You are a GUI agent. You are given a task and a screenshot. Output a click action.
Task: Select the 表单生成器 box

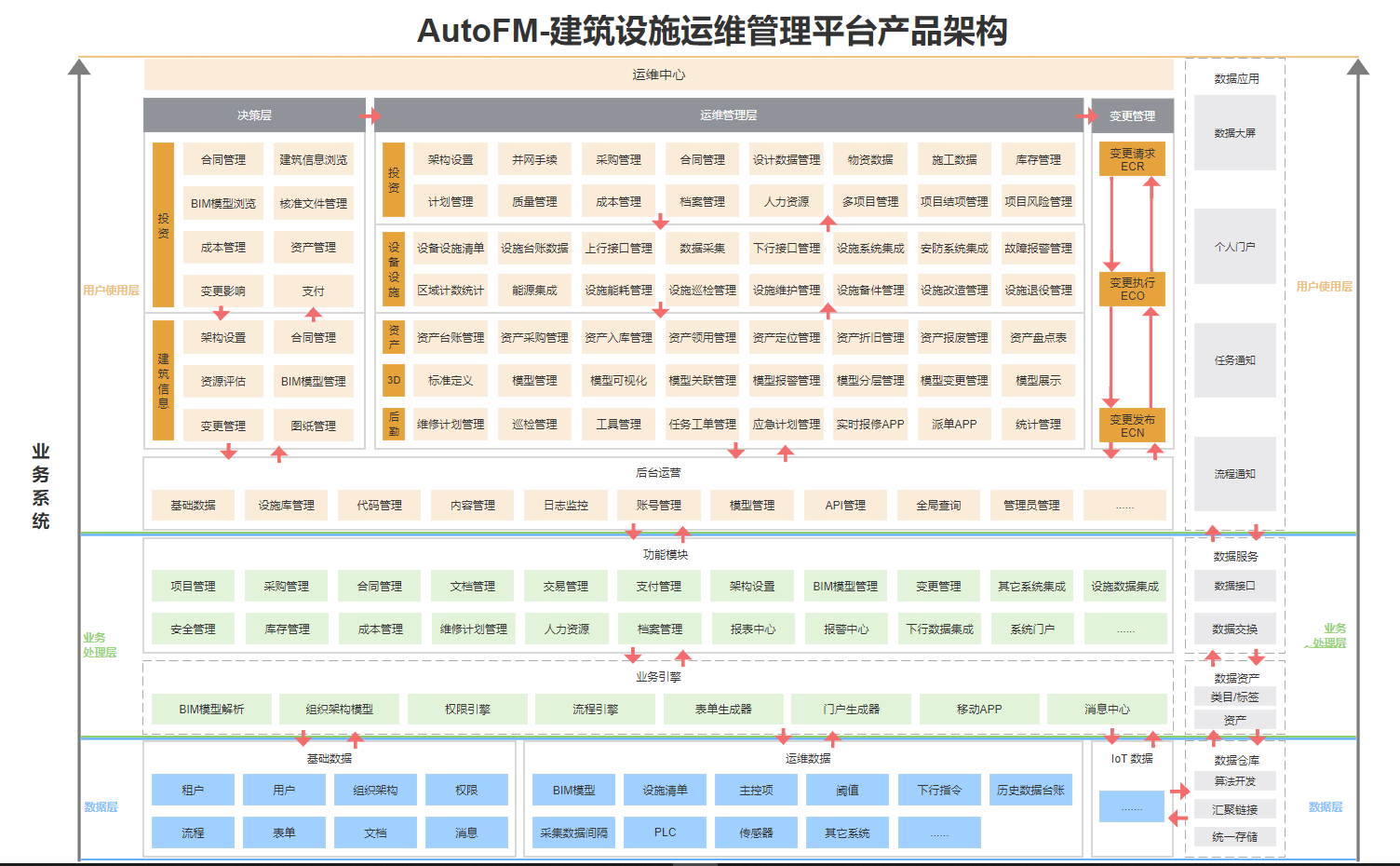(x=723, y=709)
